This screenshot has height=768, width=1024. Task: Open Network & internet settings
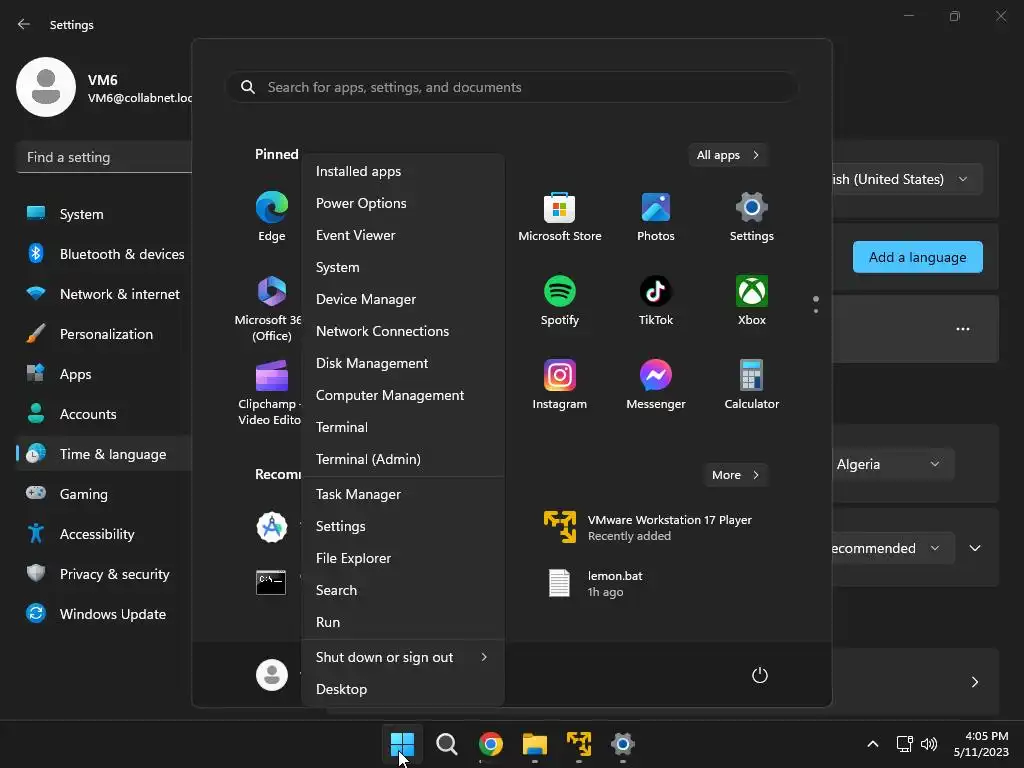[104, 295]
